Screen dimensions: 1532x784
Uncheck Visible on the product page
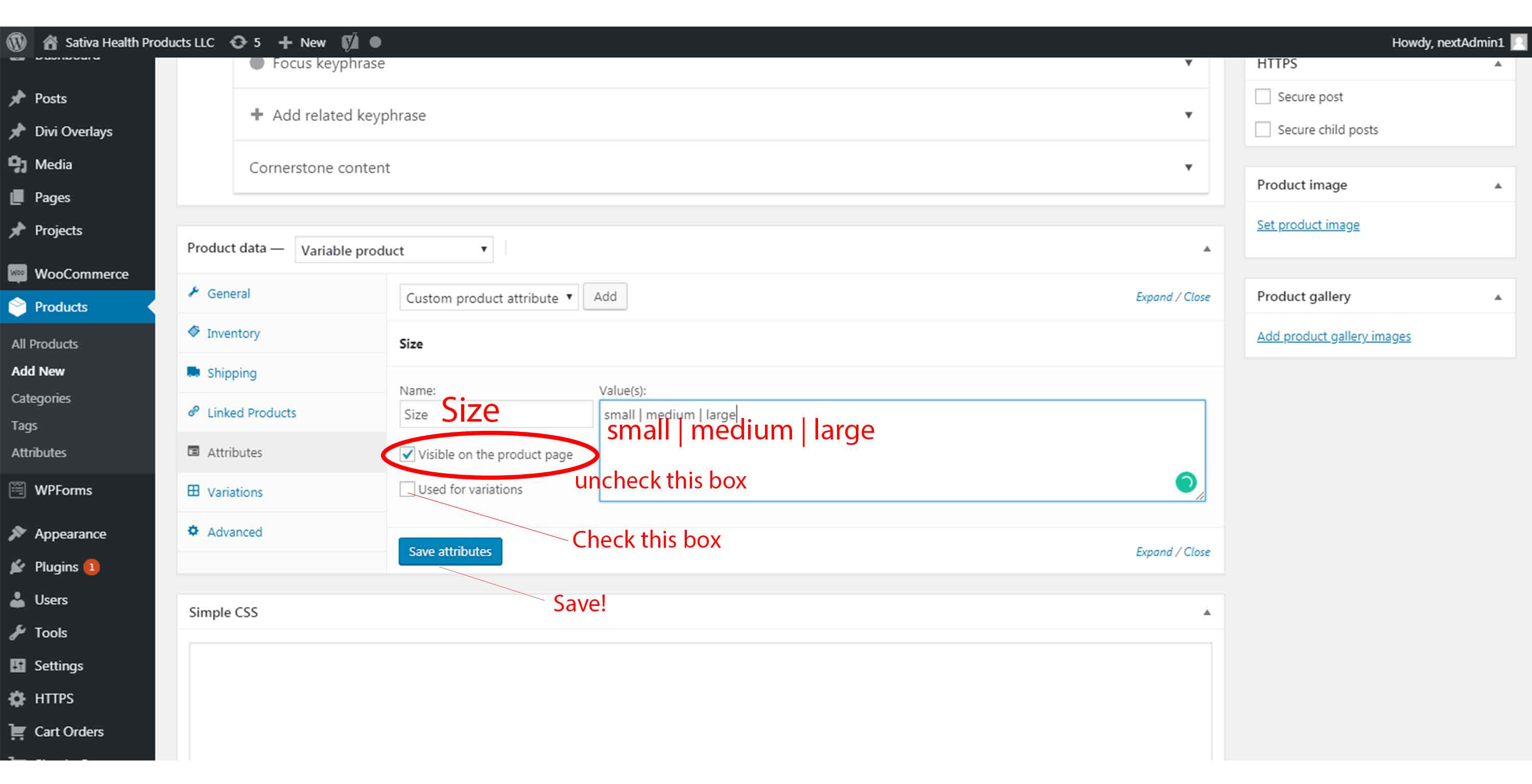click(x=408, y=454)
